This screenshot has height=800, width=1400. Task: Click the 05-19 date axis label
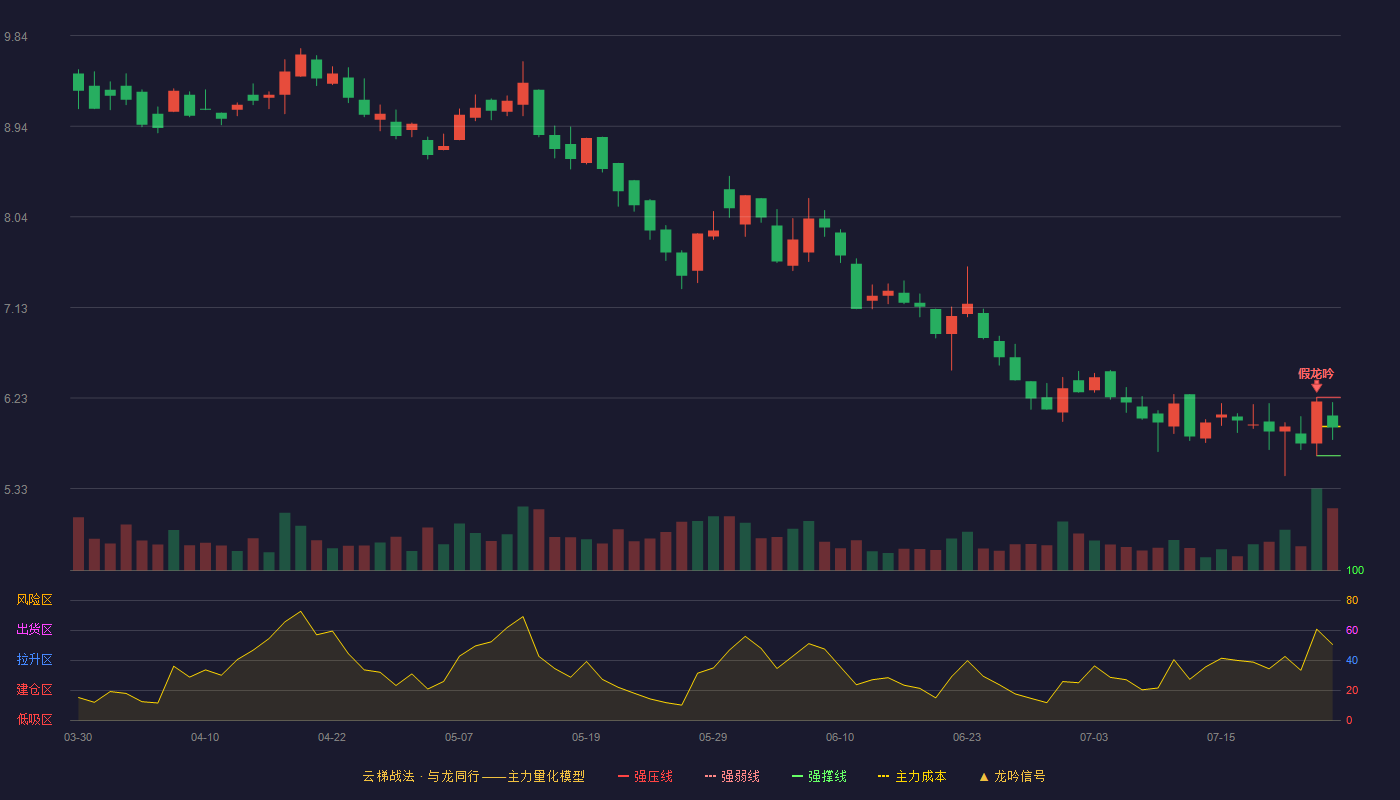(586, 737)
